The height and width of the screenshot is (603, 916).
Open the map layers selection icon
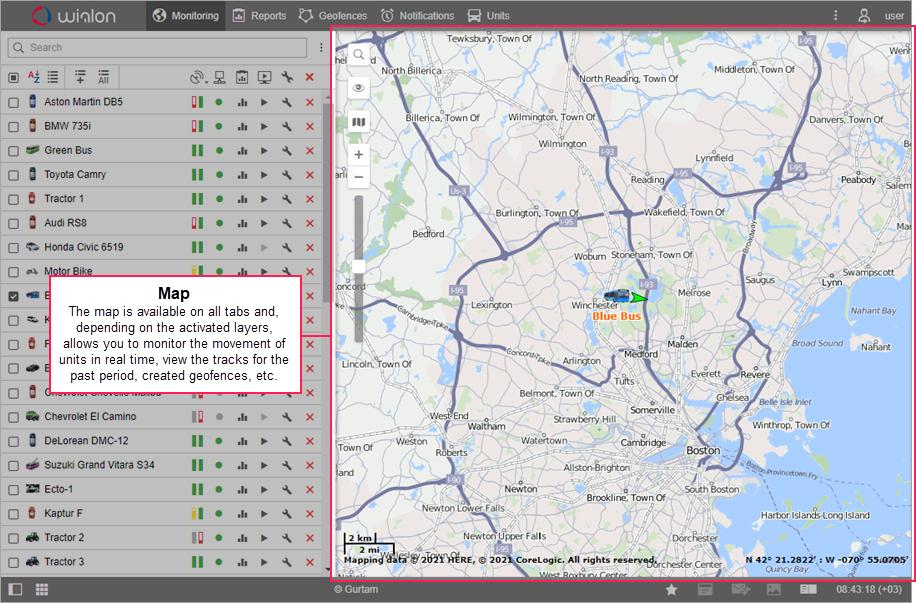(359, 122)
